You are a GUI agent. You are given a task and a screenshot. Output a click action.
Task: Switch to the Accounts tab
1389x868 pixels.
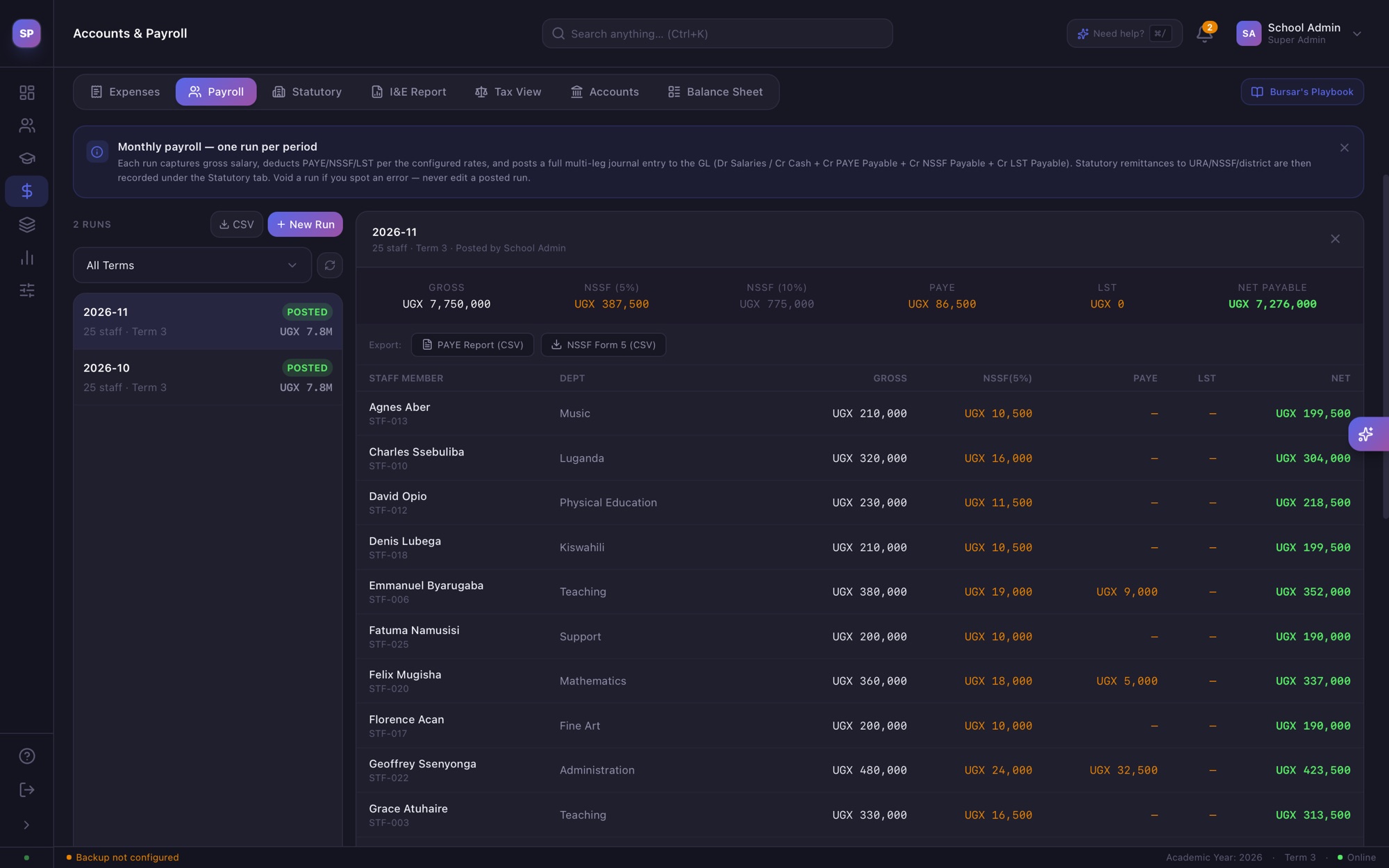(x=604, y=92)
